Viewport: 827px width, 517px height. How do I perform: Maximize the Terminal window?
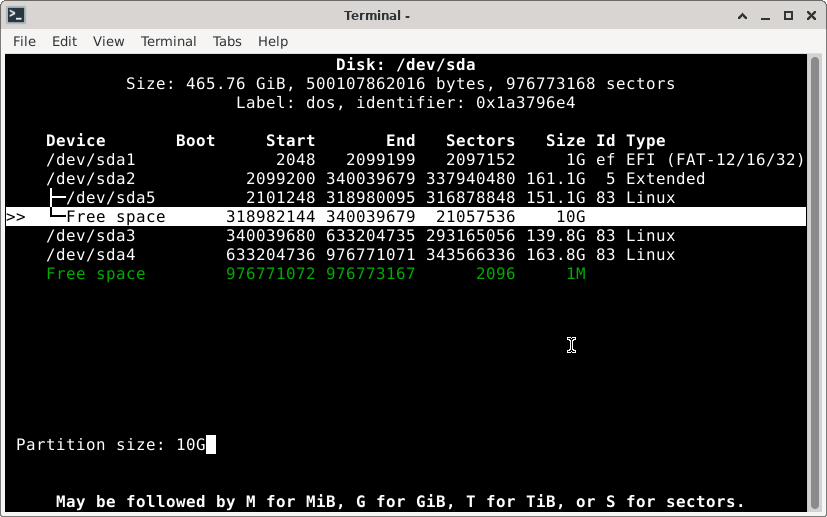pos(787,15)
